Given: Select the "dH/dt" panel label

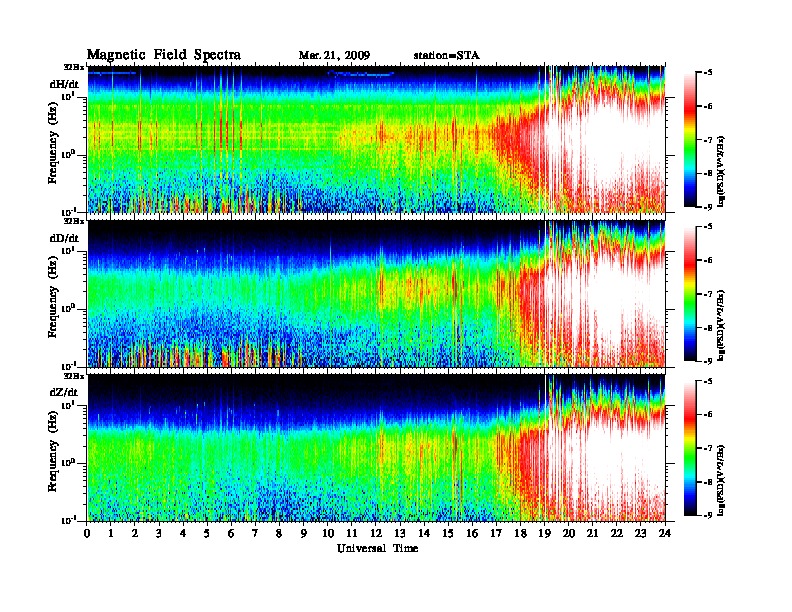Looking at the screenshot, I should (64, 84).
